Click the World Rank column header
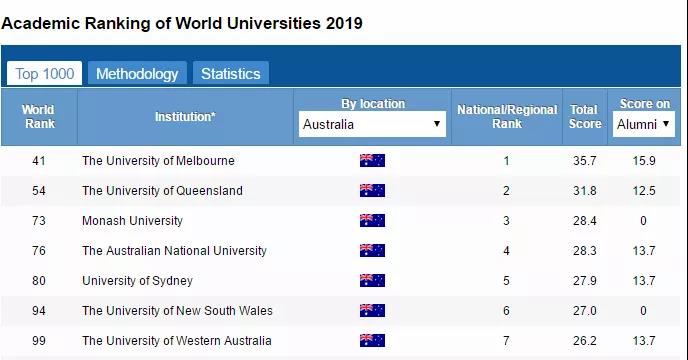688x360 pixels. tap(39, 116)
